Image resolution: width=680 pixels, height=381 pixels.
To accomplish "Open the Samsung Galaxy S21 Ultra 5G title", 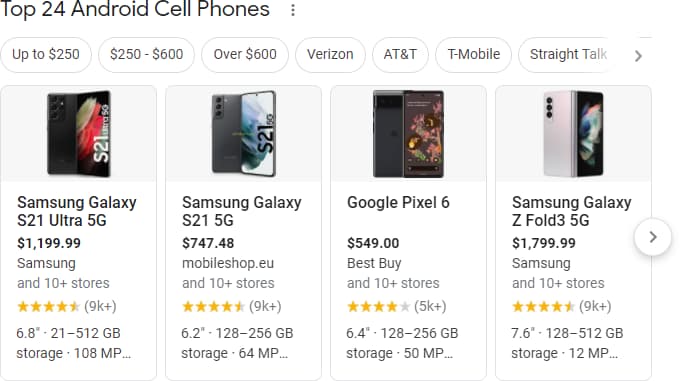I will click(x=77, y=212).
